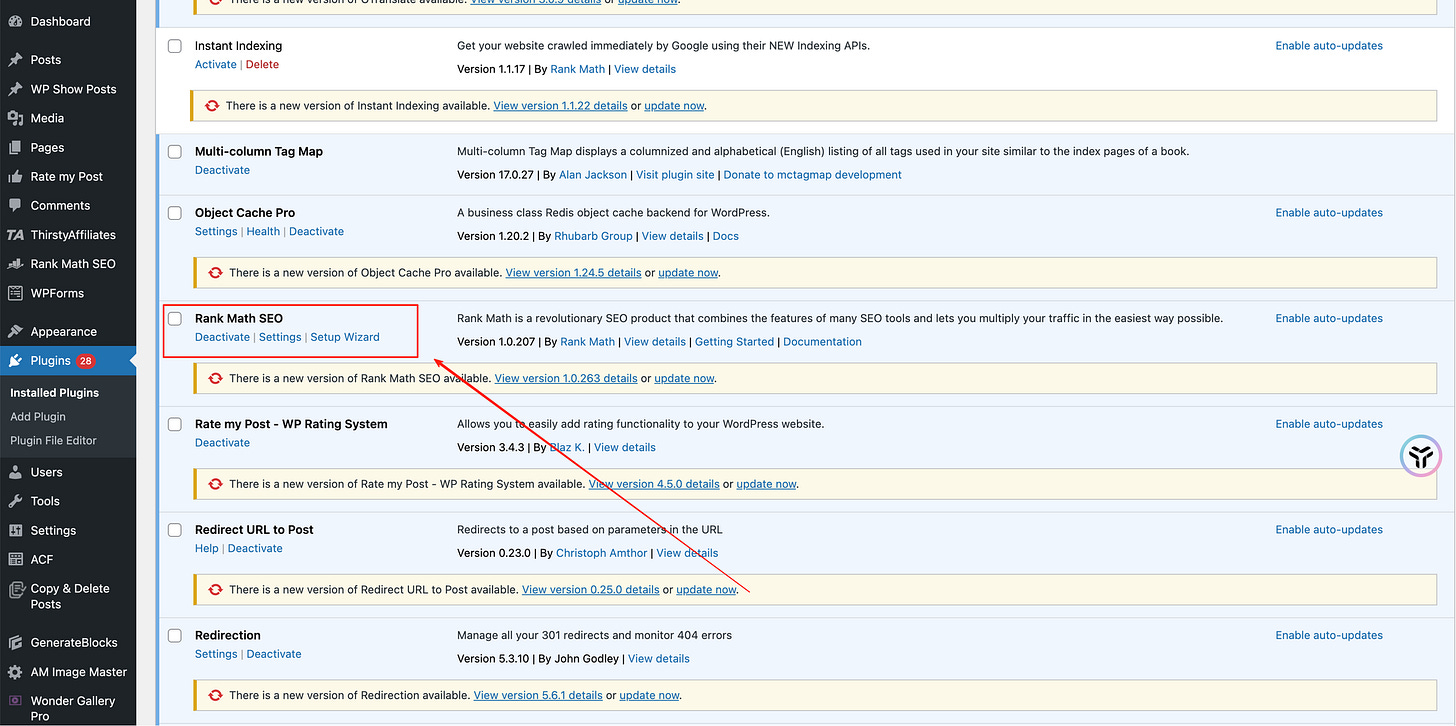Image resolution: width=1456 pixels, height=726 pixels.
Task: Click the Posts pushpin icon
Action: (15, 60)
